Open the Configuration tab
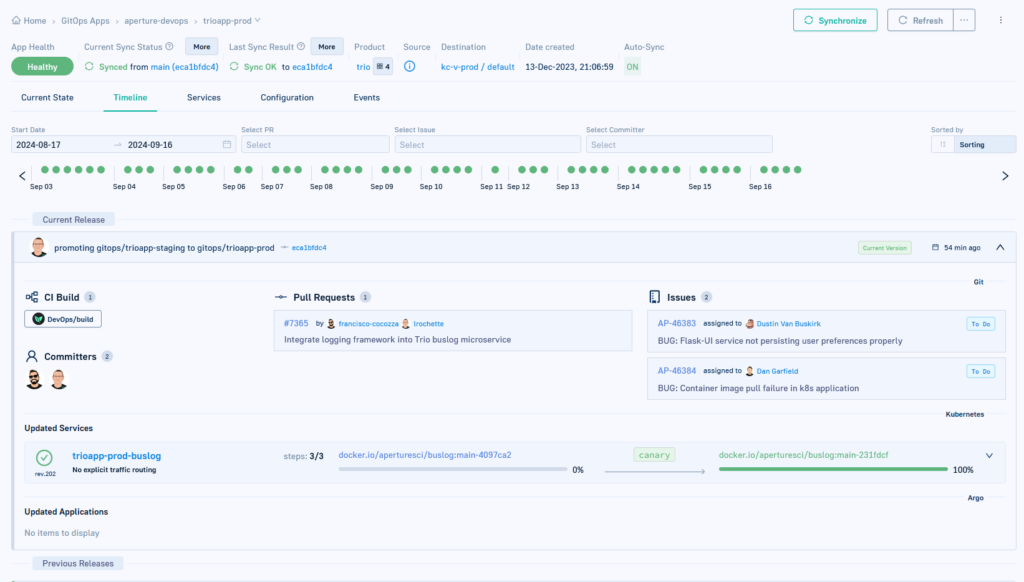Screen dimensions: 1024x582 287,98
